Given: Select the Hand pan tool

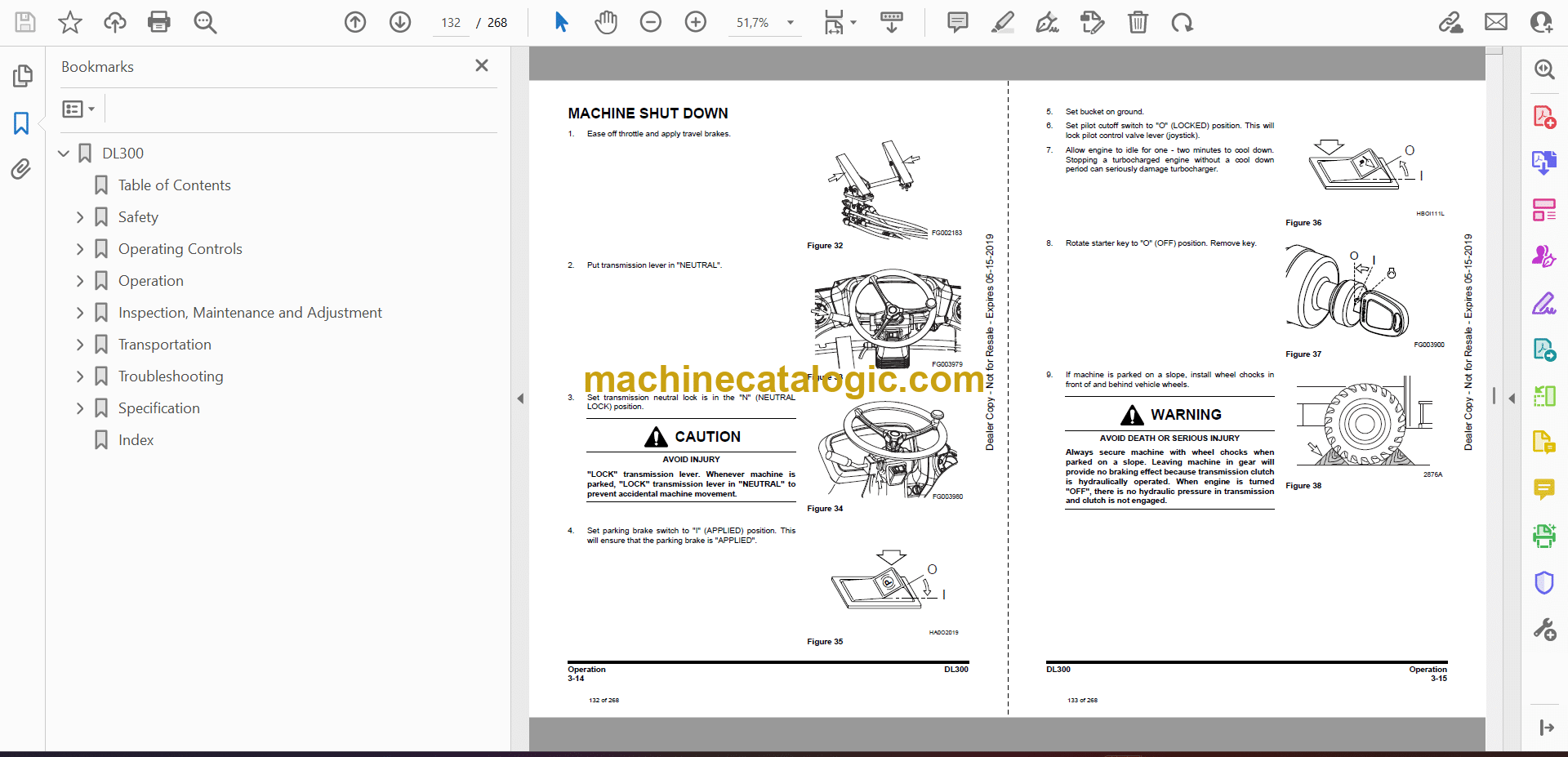Looking at the screenshot, I should [x=605, y=22].
